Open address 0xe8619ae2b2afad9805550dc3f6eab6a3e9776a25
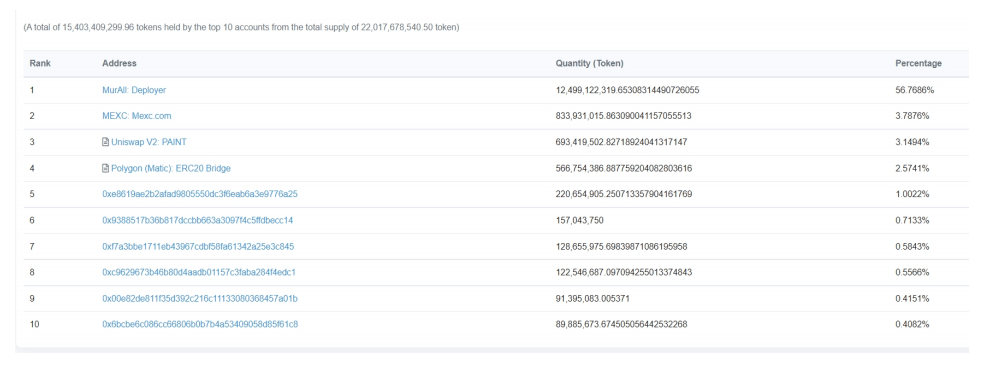This screenshot has width=996, height=380. tap(199, 194)
